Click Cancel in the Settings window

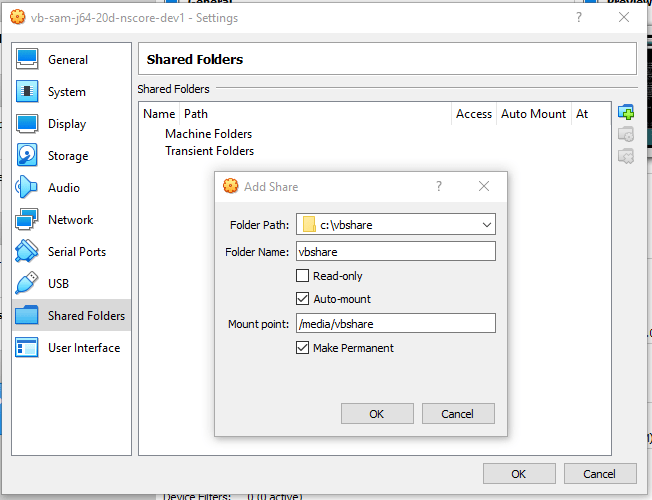(x=600, y=474)
